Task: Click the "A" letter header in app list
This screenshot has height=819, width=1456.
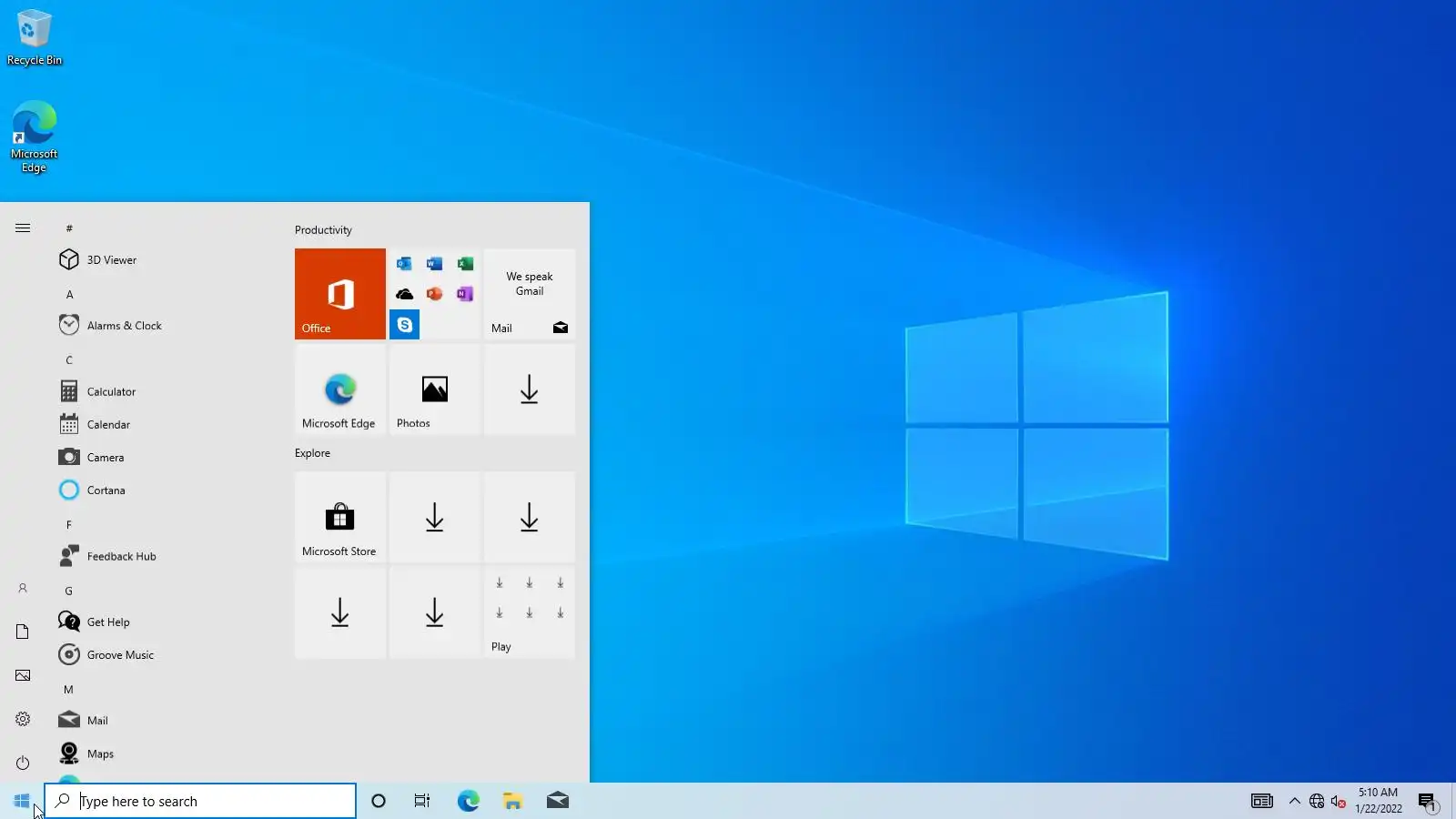Action: click(x=69, y=295)
